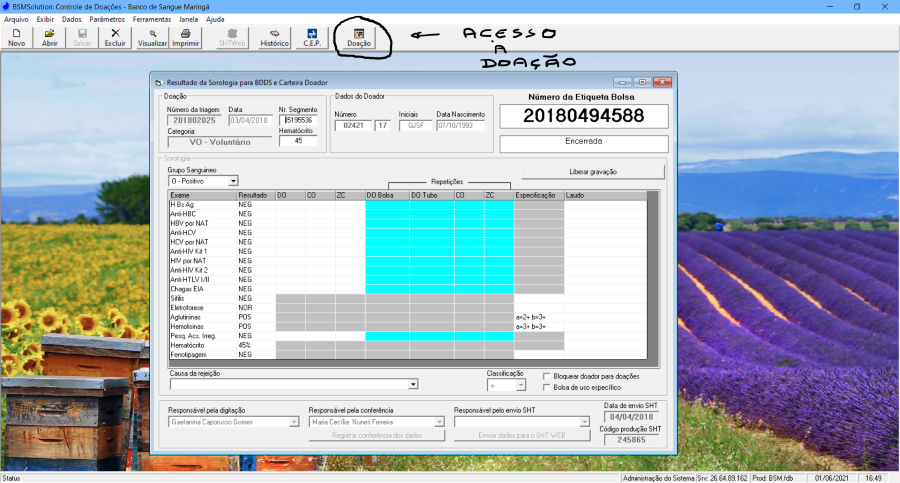Click the Hematócrito value field

coord(297,141)
